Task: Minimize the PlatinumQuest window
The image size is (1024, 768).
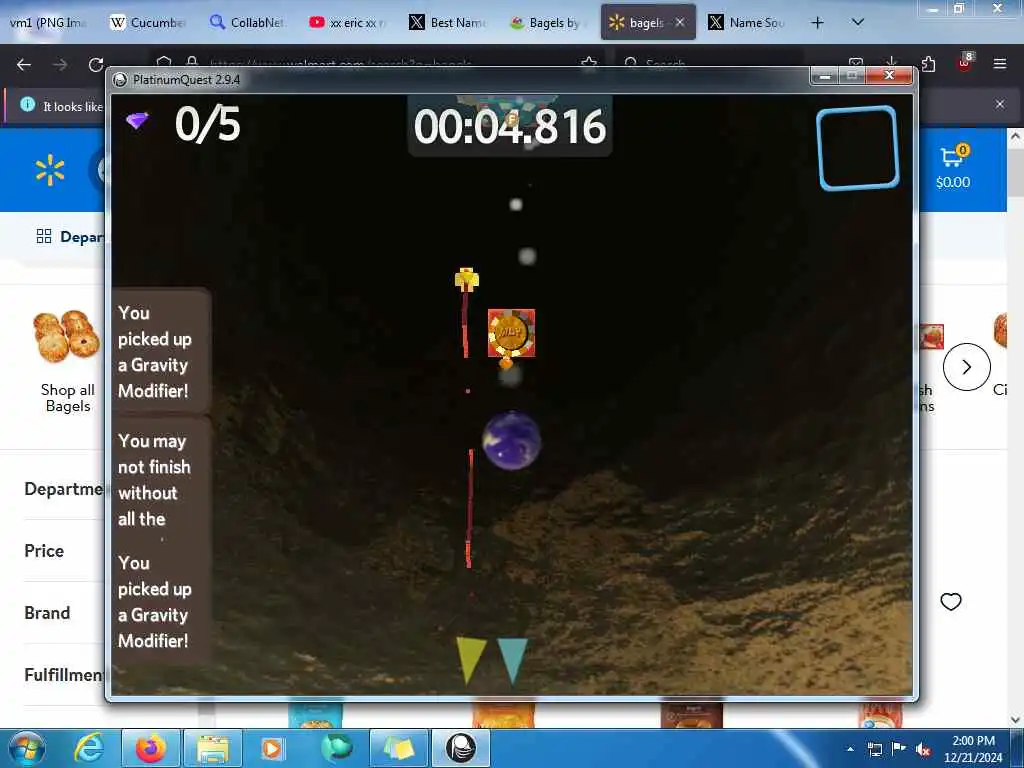Action: click(x=825, y=76)
